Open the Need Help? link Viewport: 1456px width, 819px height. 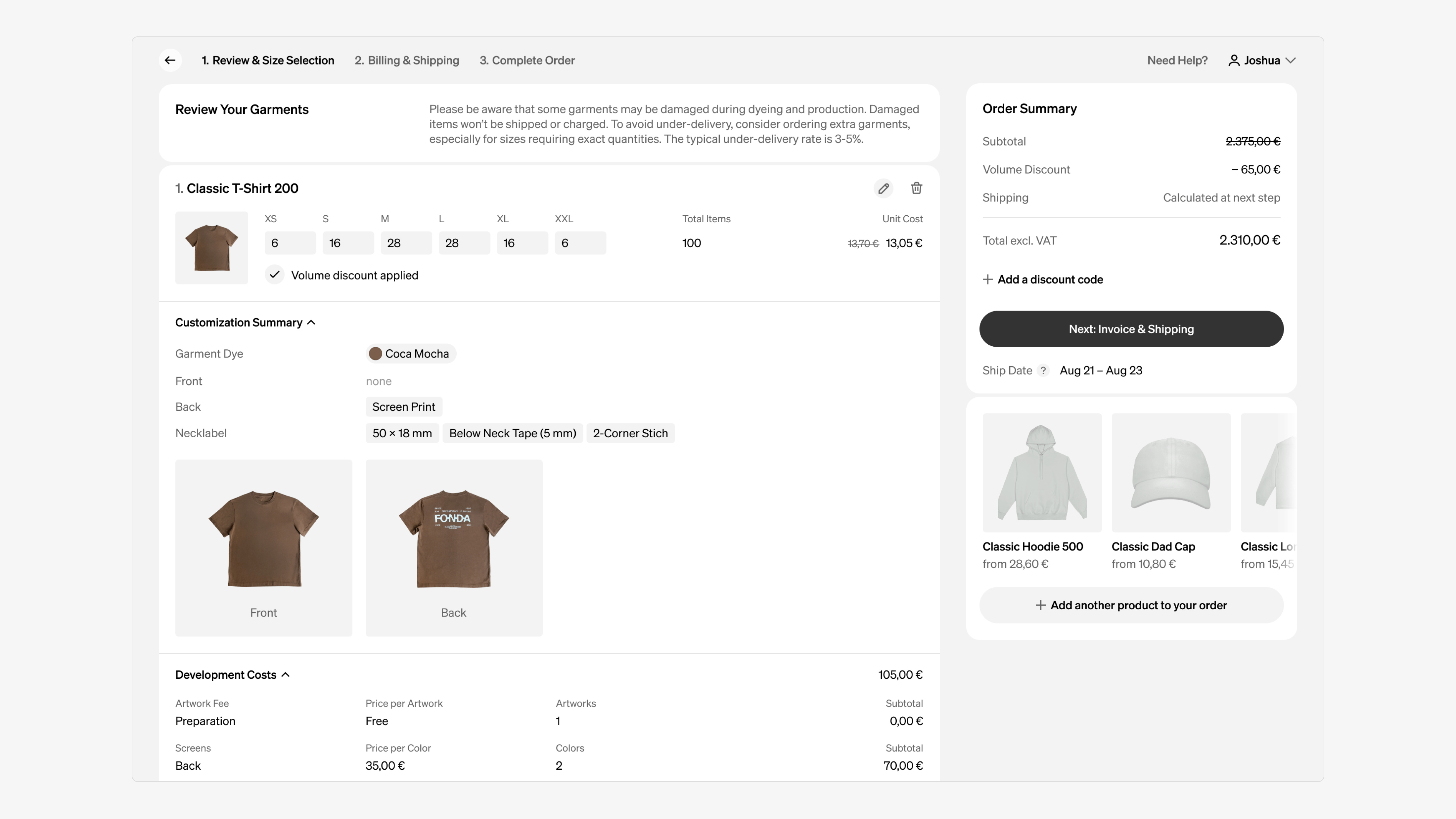pyautogui.click(x=1177, y=61)
